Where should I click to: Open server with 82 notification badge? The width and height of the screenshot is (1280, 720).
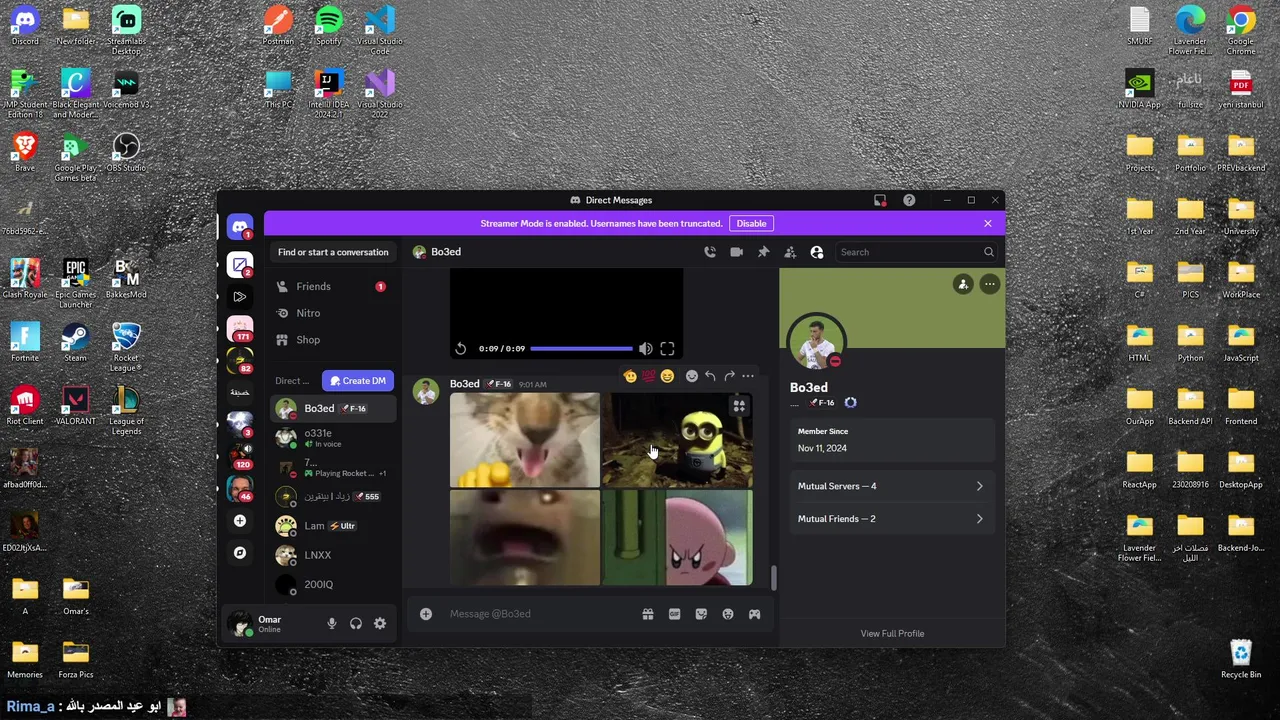(240, 360)
